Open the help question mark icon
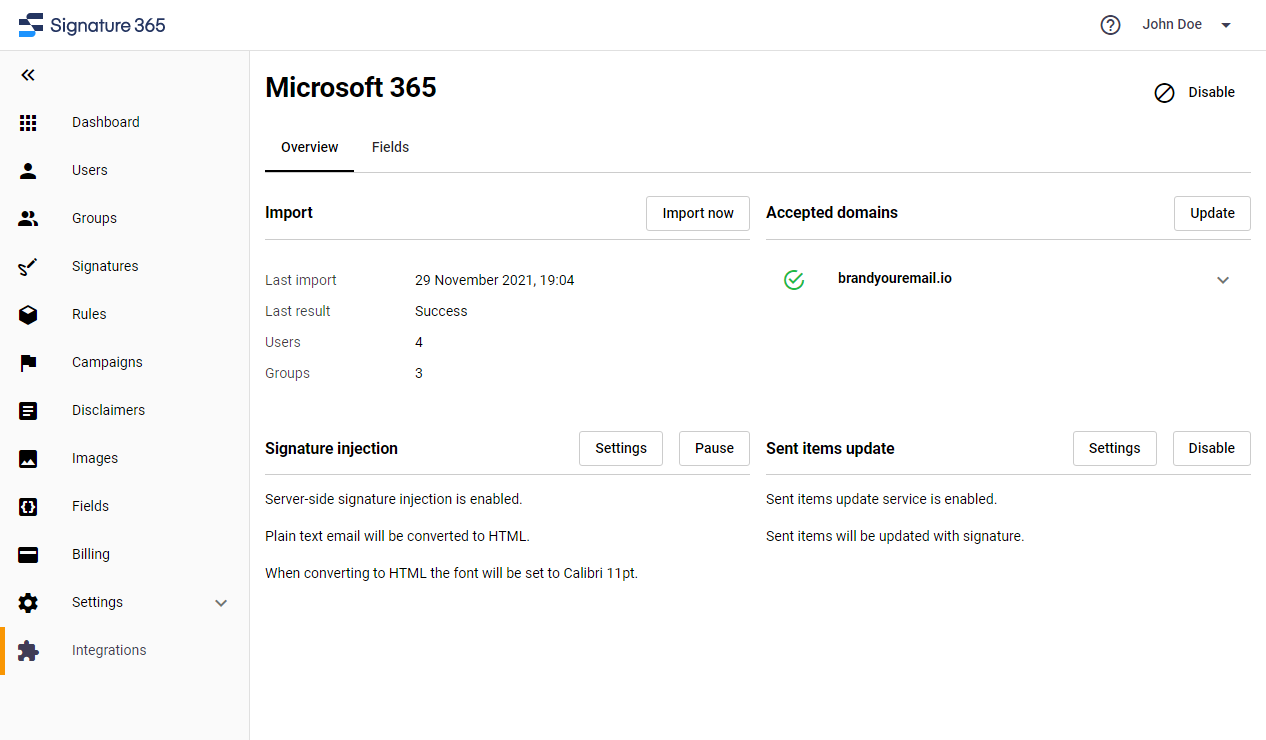Image resolution: width=1266 pixels, height=740 pixels. pyautogui.click(x=1110, y=25)
